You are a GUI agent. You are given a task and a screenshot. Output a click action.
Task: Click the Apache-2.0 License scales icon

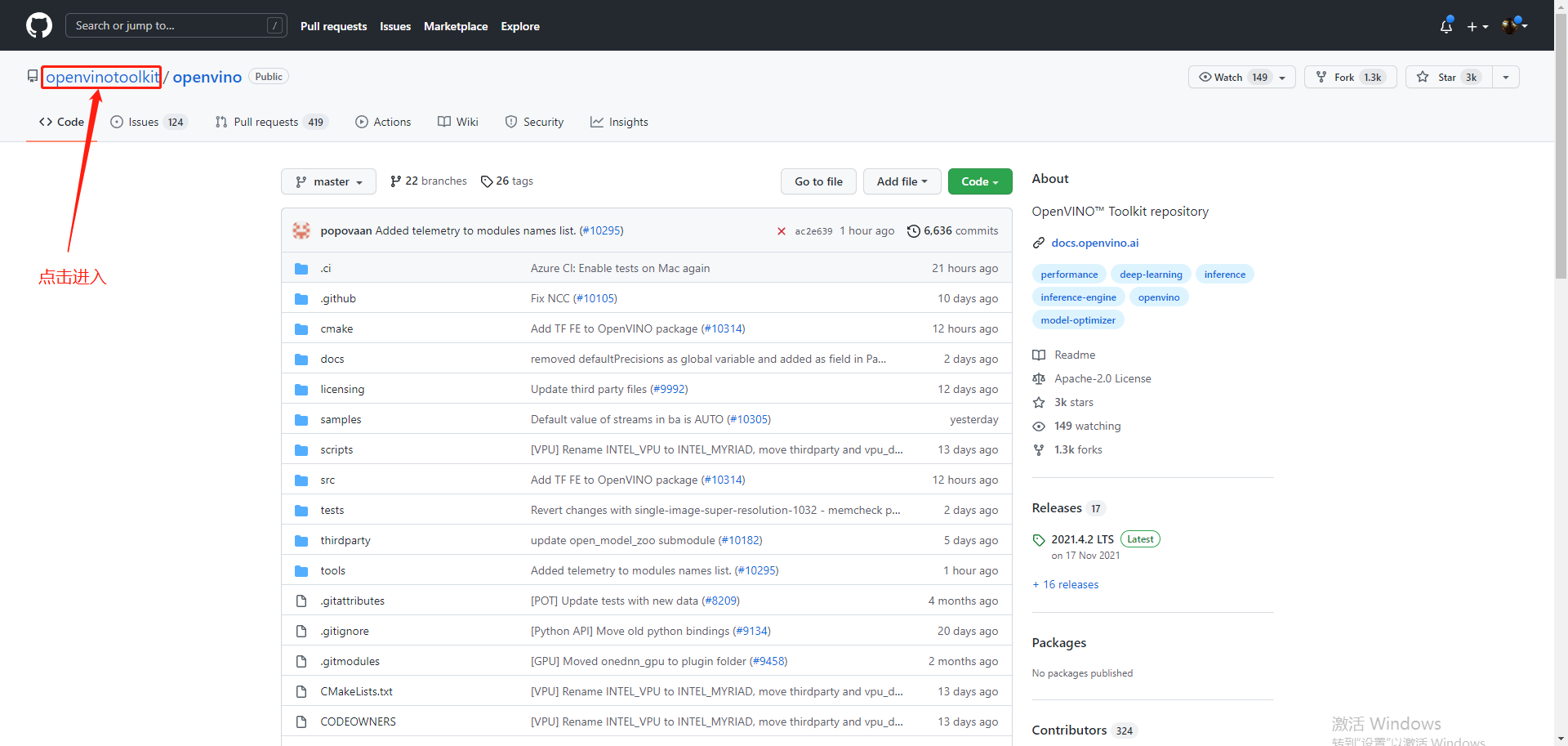pyautogui.click(x=1039, y=378)
